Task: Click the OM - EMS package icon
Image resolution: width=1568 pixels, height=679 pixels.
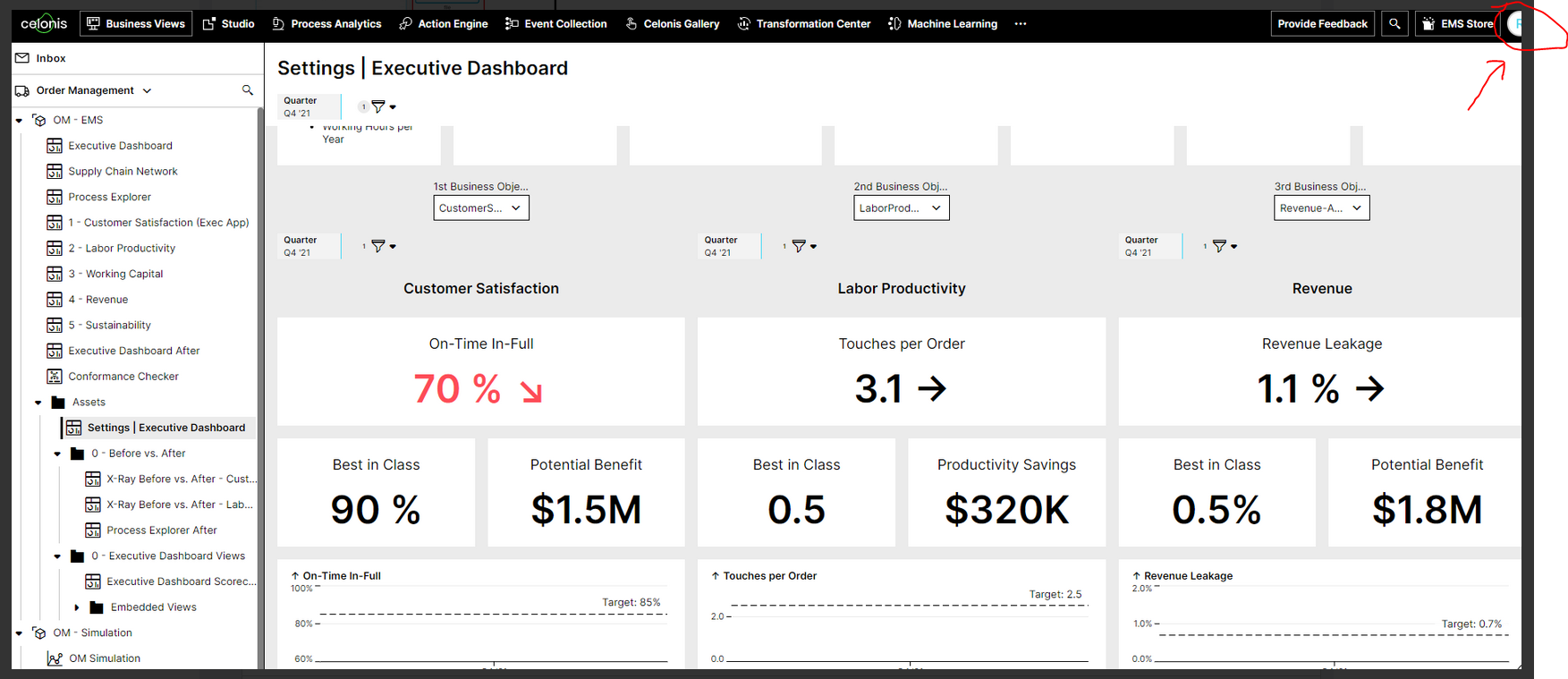Action: [39, 120]
